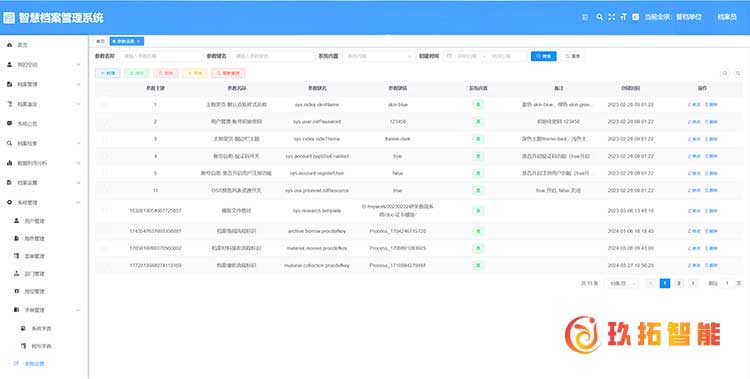
Task: Close the active 参数设置 tab
Action: pos(139,42)
